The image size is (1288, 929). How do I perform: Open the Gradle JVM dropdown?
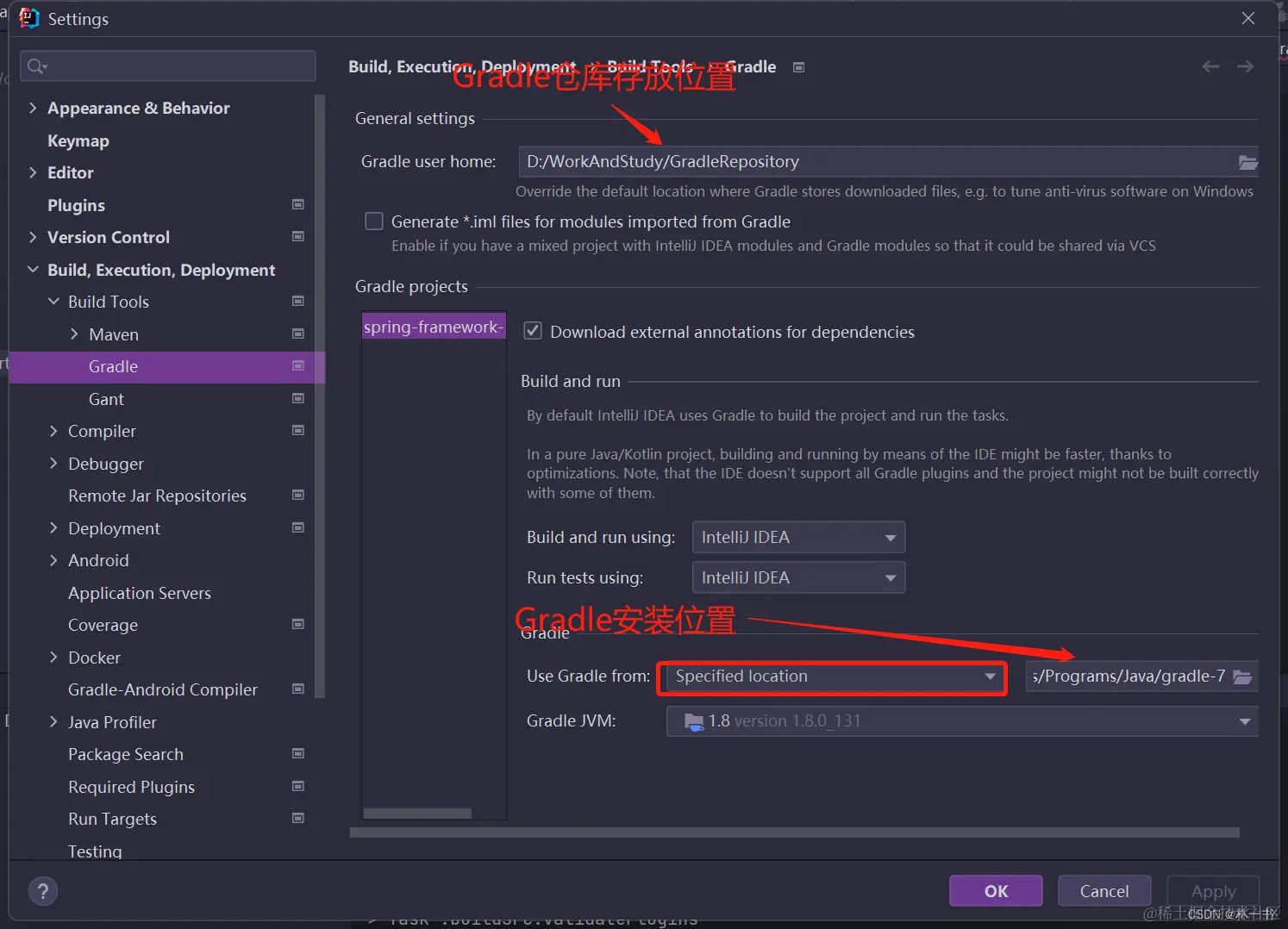coord(962,721)
